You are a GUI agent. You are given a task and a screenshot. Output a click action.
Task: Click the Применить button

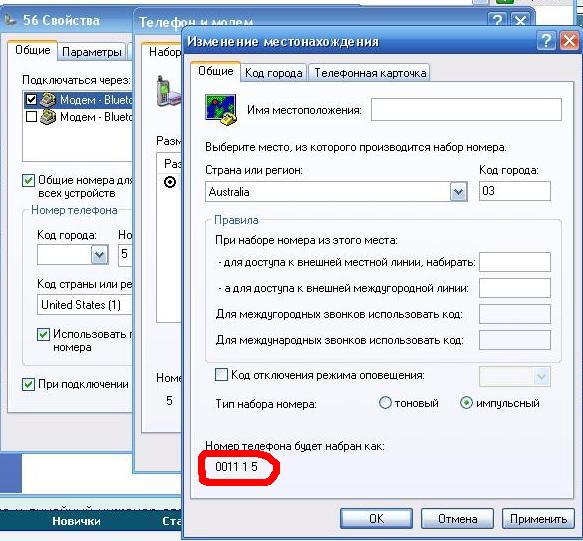click(538, 518)
